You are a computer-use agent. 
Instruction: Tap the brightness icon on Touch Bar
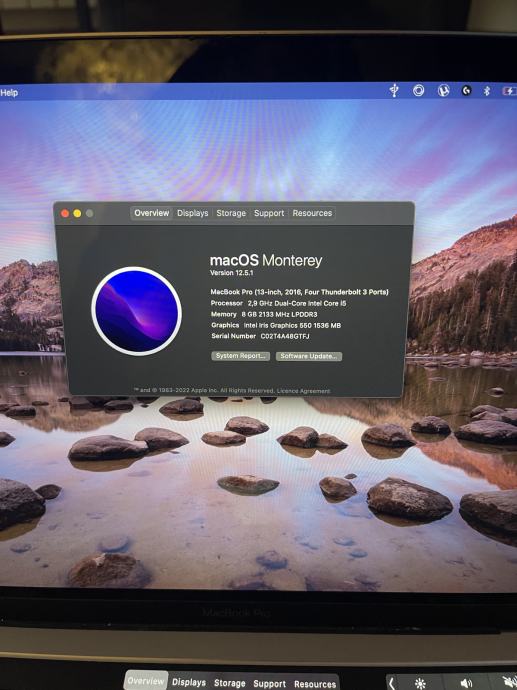pos(420,683)
